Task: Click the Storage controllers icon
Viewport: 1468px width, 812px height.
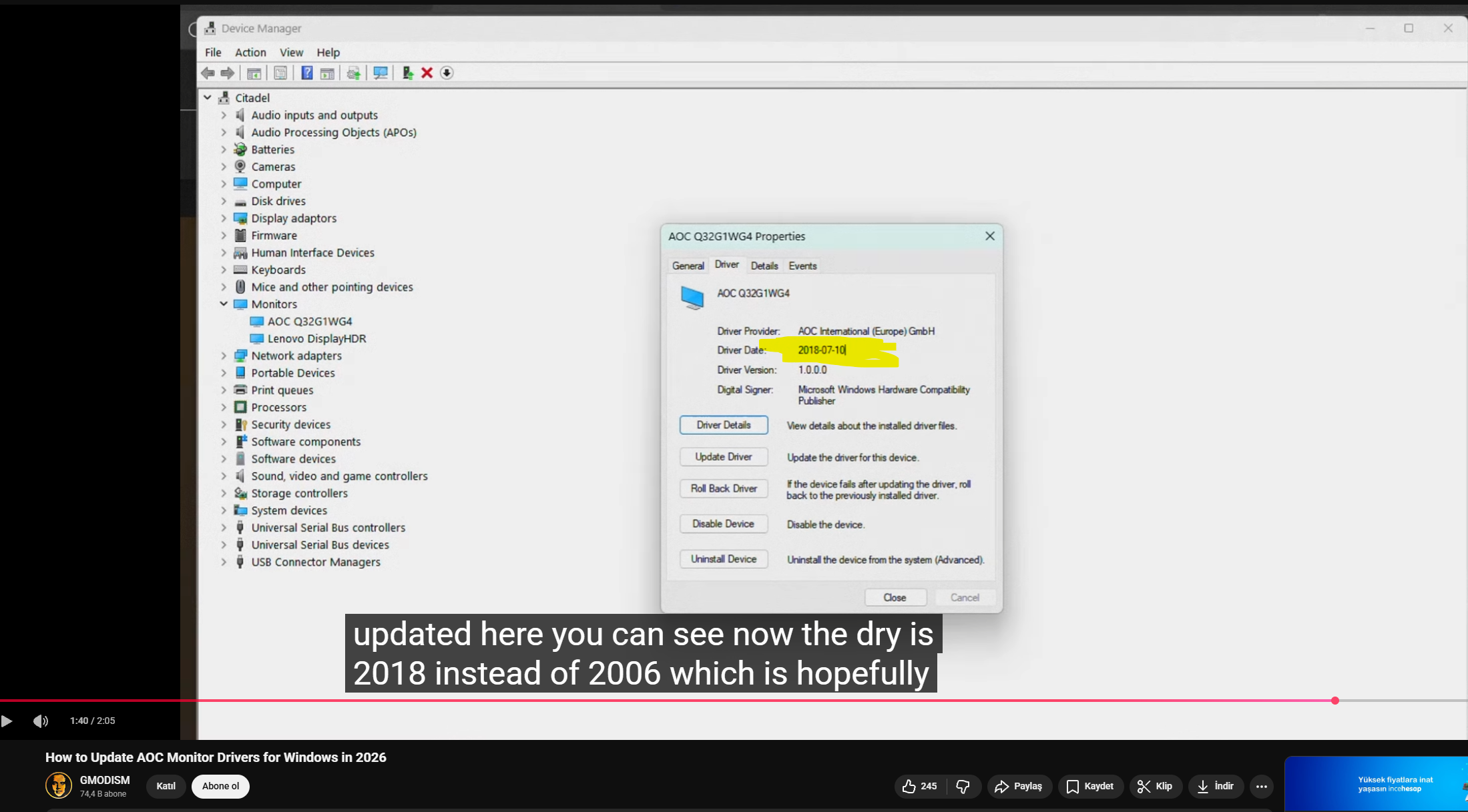Action: point(240,493)
